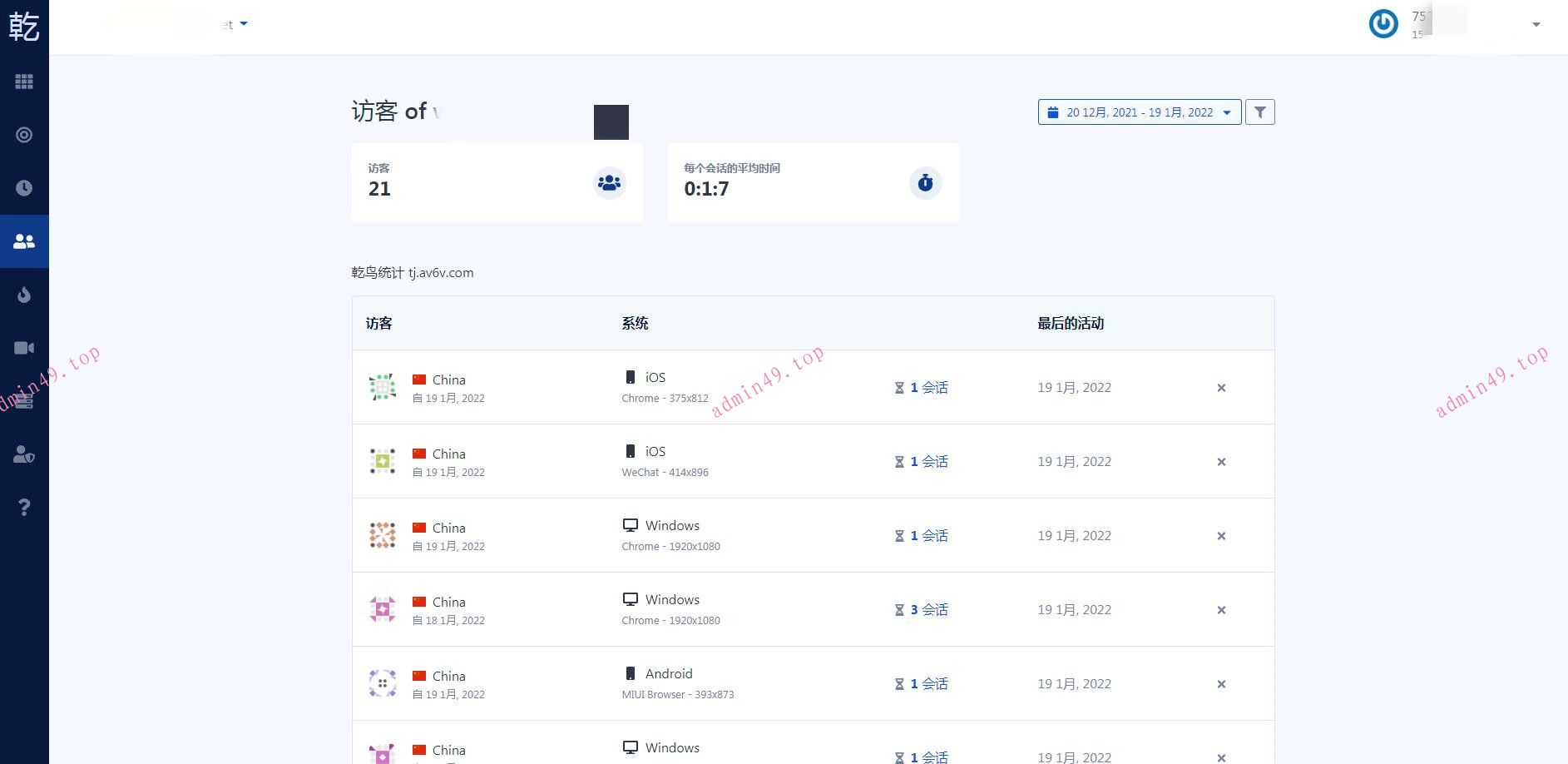This screenshot has height=764, width=1568.
Task: Remove the WeChat iOS visitor entry
Action: pyautogui.click(x=1221, y=462)
